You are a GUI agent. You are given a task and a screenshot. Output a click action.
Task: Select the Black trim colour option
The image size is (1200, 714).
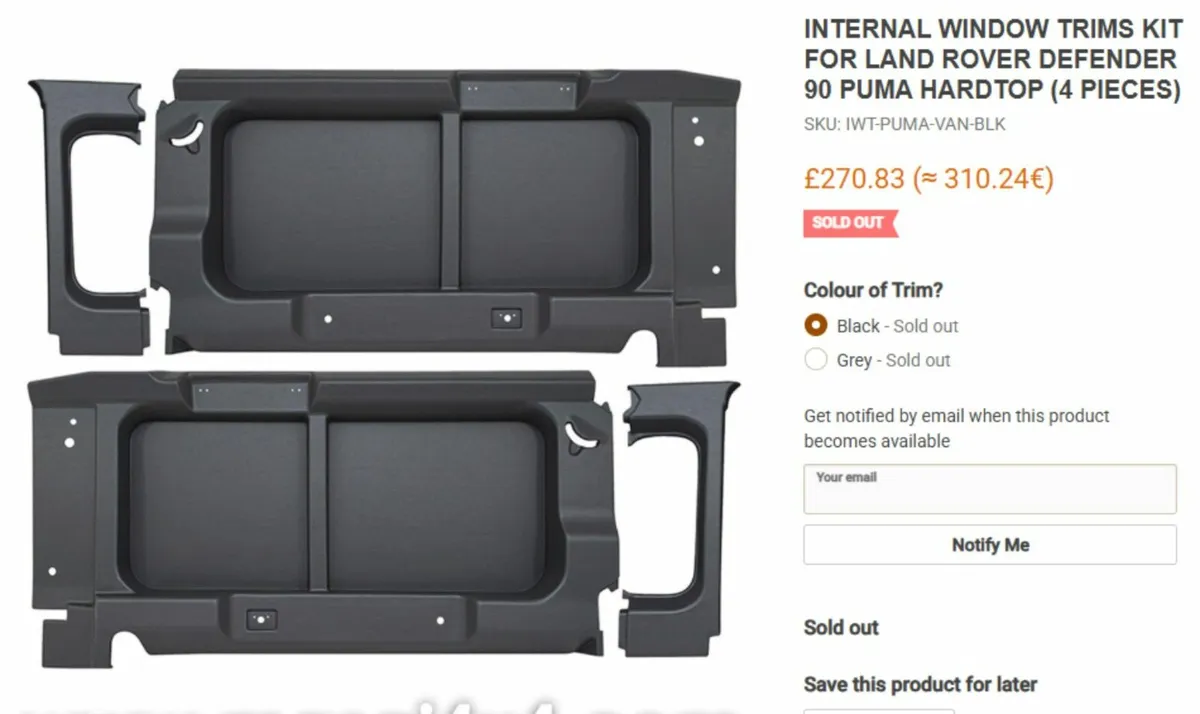click(x=816, y=325)
